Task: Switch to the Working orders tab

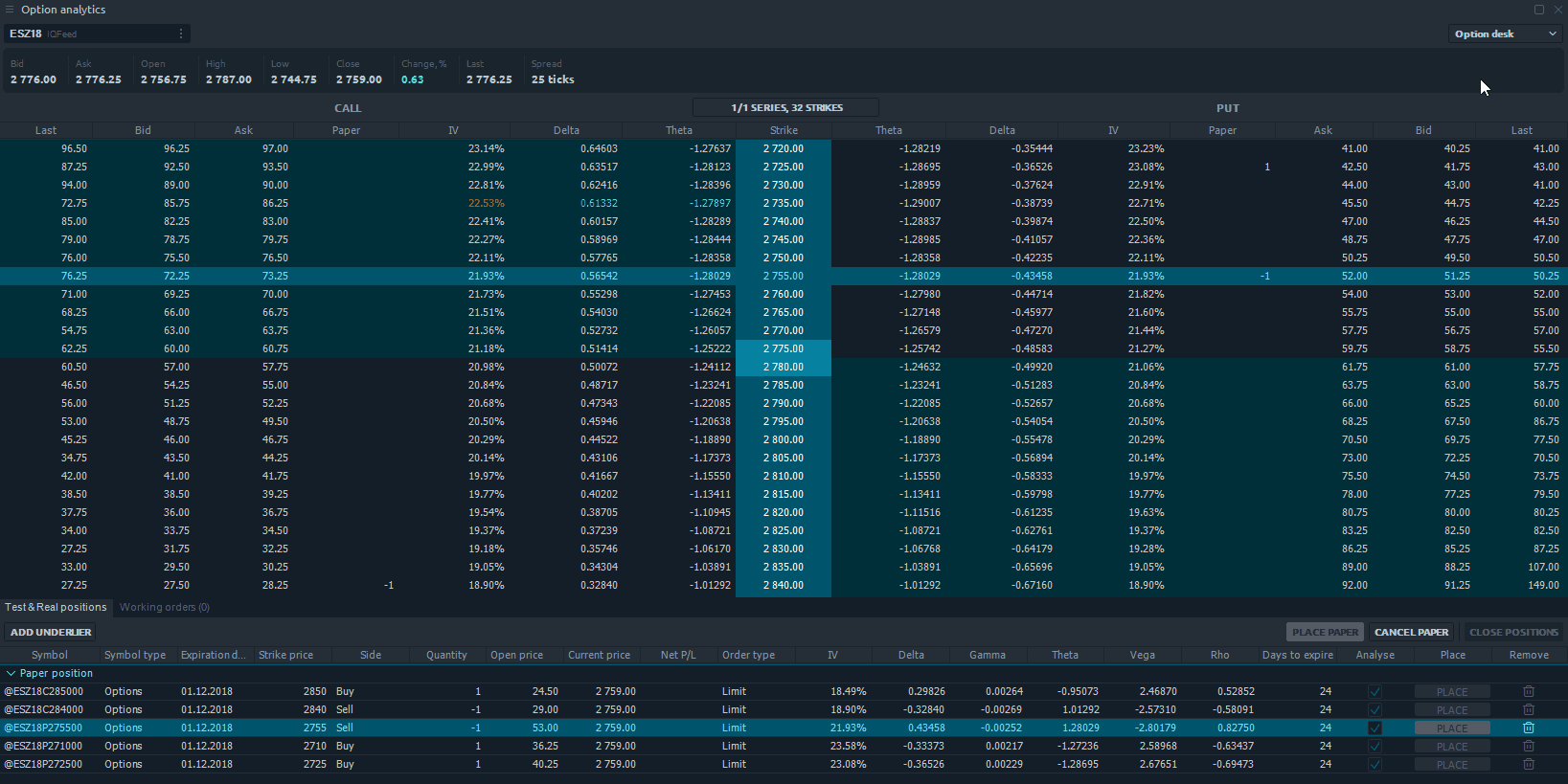Action: click(x=164, y=607)
